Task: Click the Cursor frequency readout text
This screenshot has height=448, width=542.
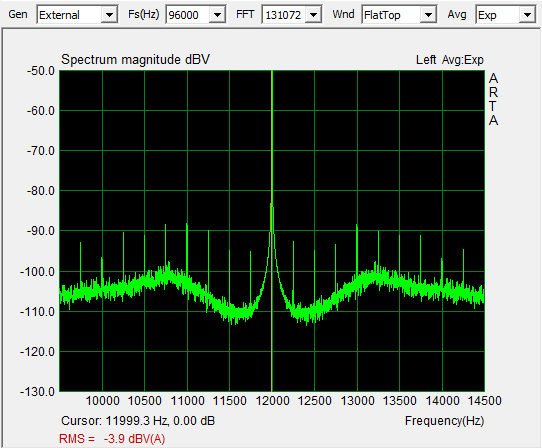Action: pos(138,421)
